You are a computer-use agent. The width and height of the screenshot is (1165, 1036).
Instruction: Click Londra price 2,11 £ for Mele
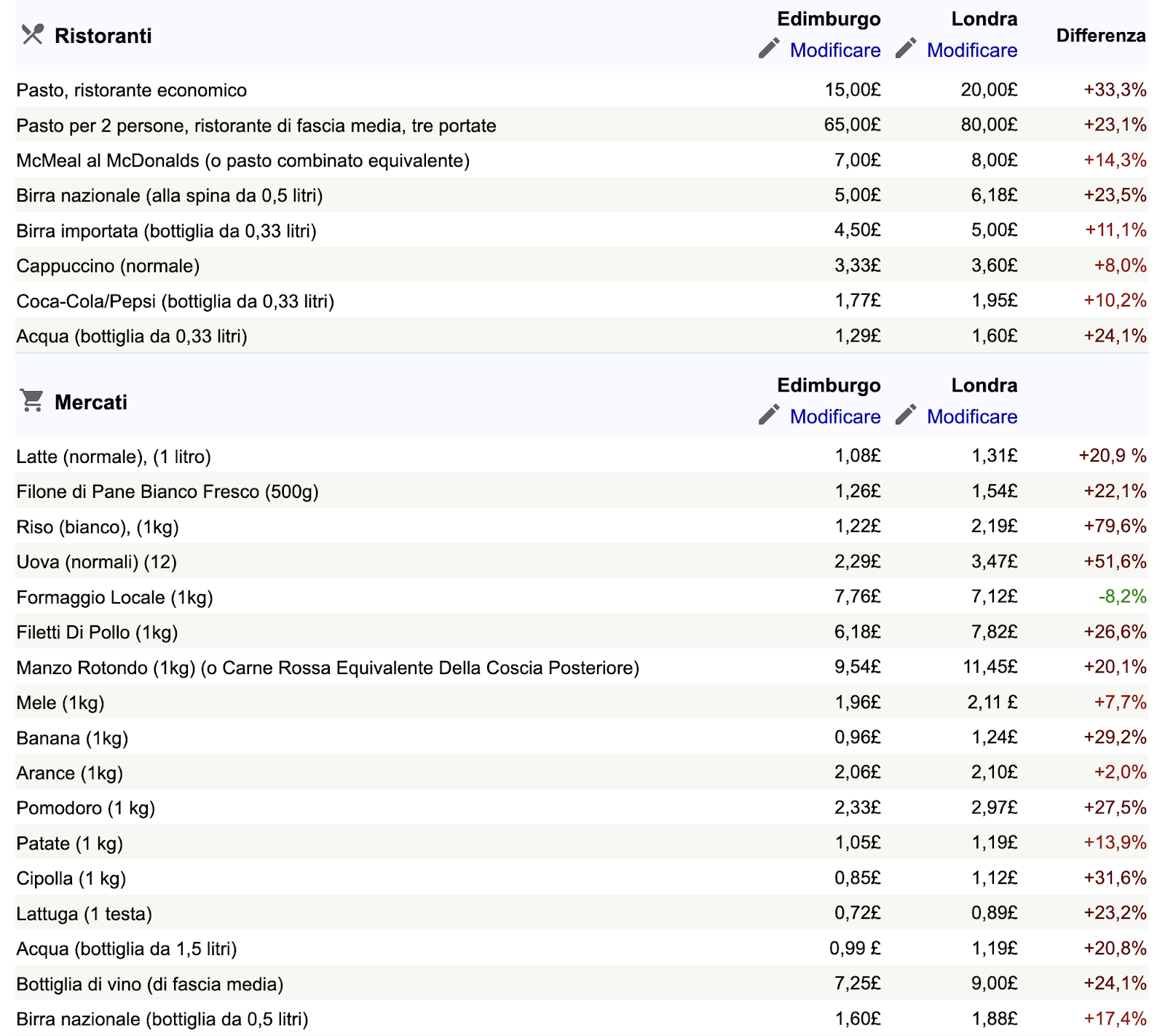[x=992, y=703]
